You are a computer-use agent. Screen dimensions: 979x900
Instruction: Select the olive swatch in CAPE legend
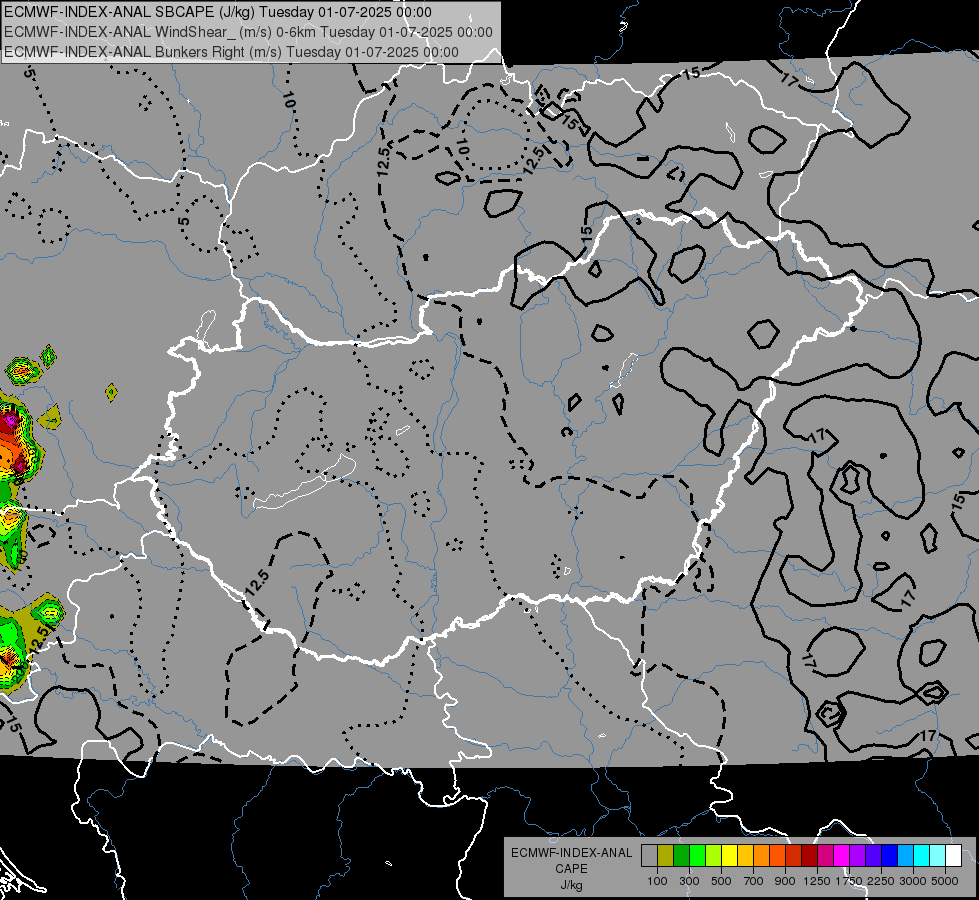666,855
